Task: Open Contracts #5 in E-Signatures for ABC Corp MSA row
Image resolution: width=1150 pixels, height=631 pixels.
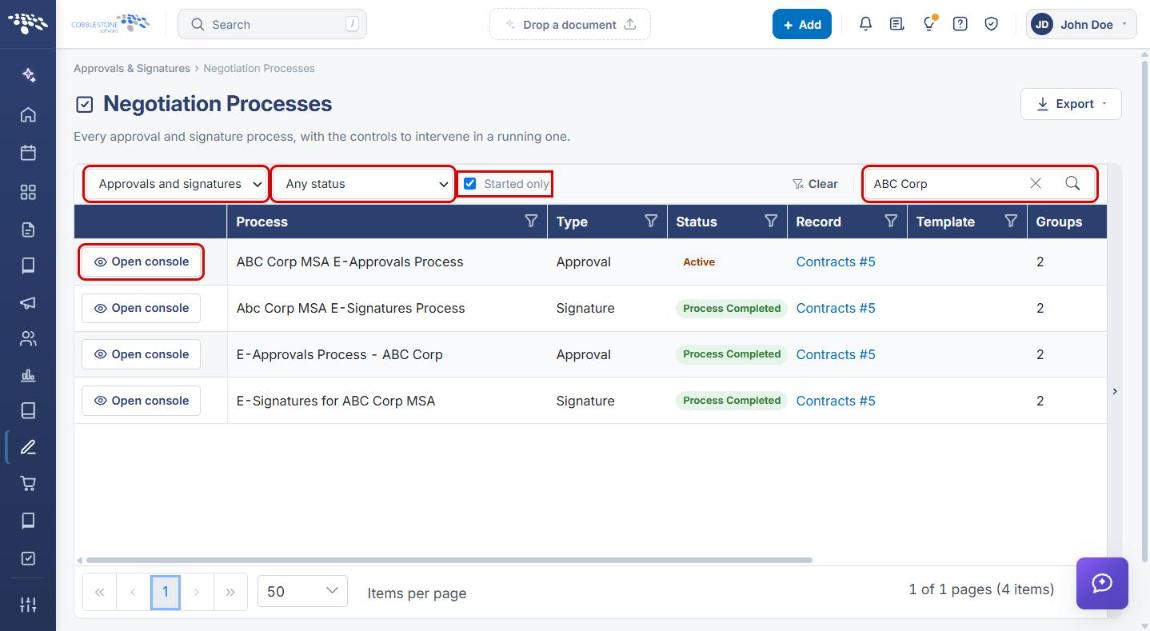Action: point(835,401)
